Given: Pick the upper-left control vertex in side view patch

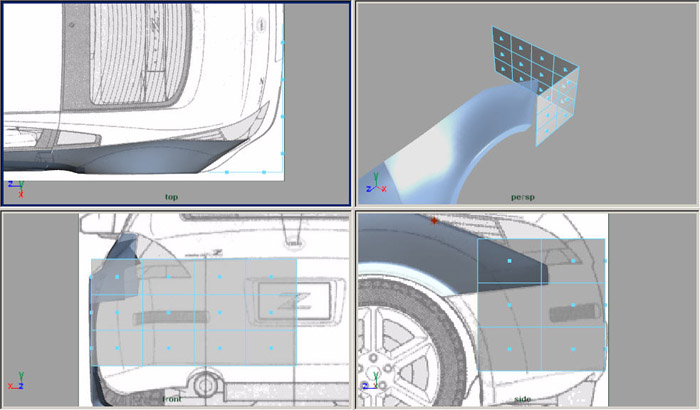Looking at the screenshot, I should coord(509,261).
